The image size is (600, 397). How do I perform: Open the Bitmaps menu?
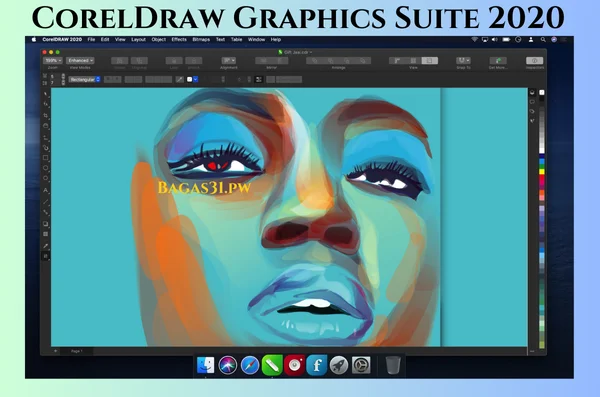pyautogui.click(x=201, y=39)
